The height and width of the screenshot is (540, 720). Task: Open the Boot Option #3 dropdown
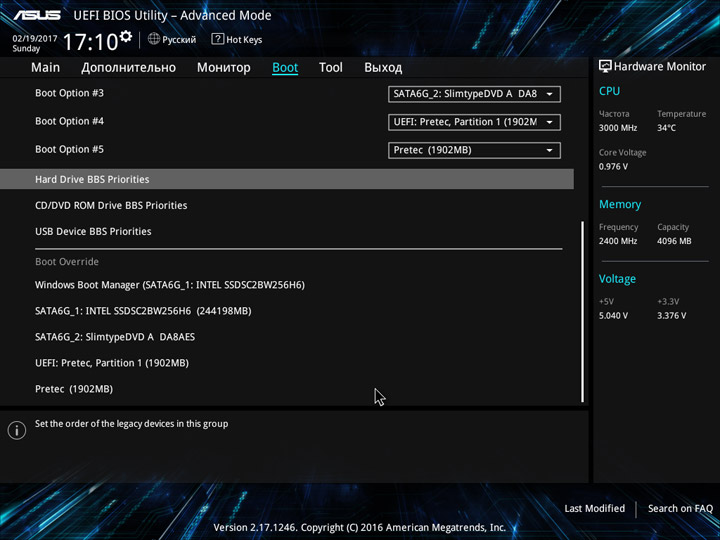[474, 94]
